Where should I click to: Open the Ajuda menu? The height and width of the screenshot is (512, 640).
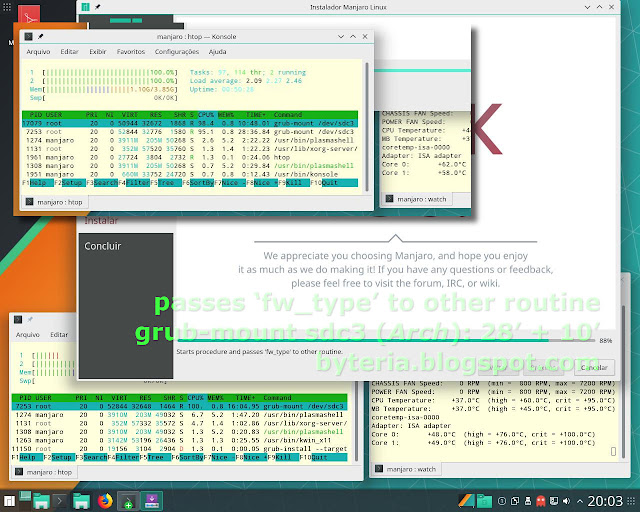(218, 52)
